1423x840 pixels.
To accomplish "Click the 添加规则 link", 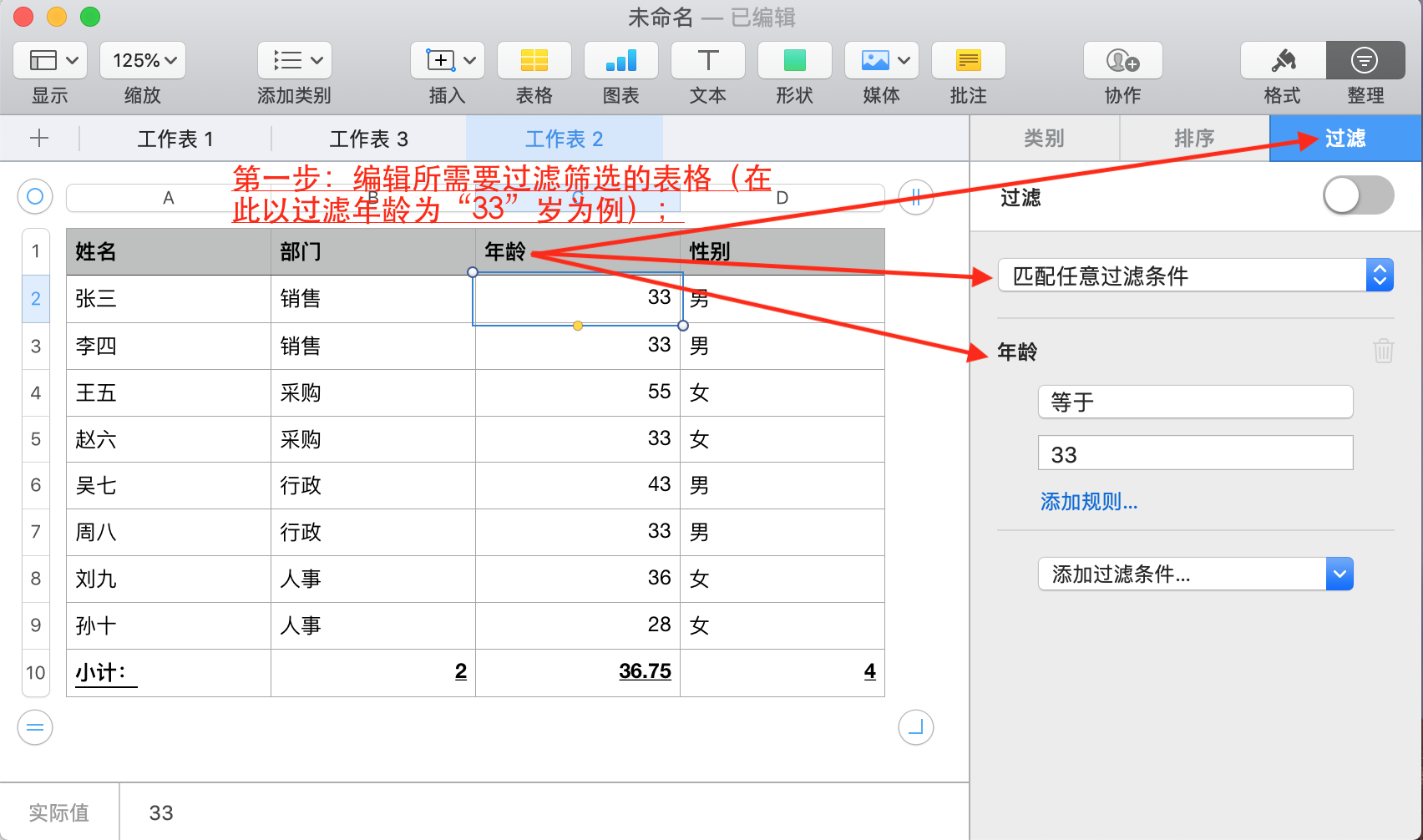I will pyautogui.click(x=1088, y=502).
